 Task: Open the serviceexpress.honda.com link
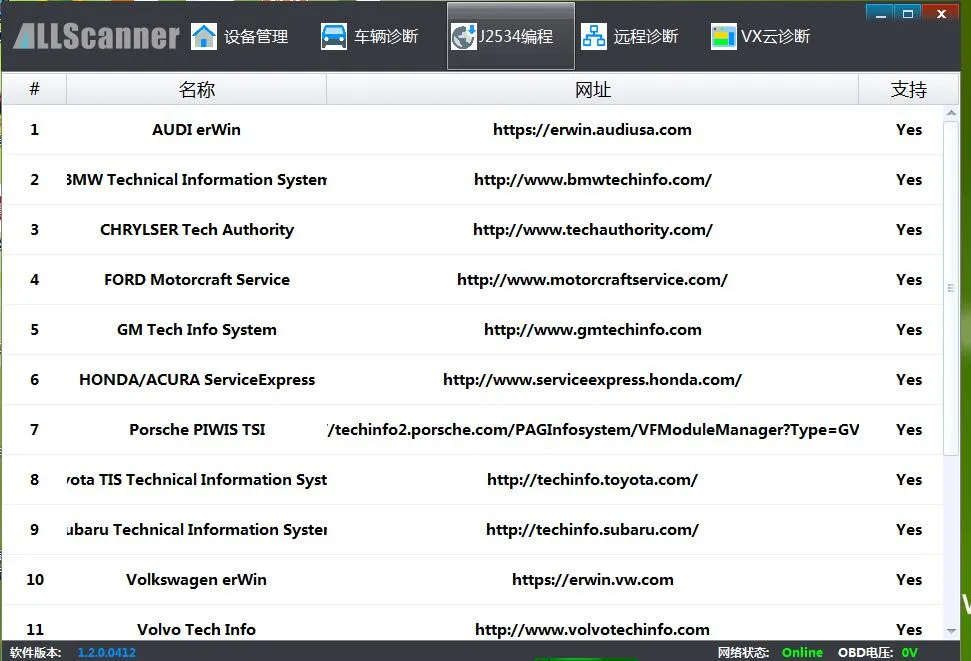pos(592,380)
